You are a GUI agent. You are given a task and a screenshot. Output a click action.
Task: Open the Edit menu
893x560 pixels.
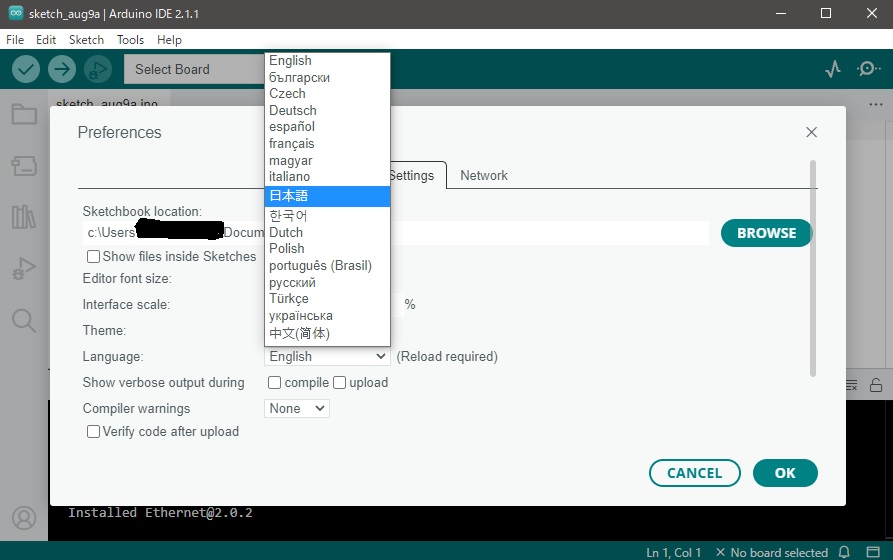coord(46,40)
